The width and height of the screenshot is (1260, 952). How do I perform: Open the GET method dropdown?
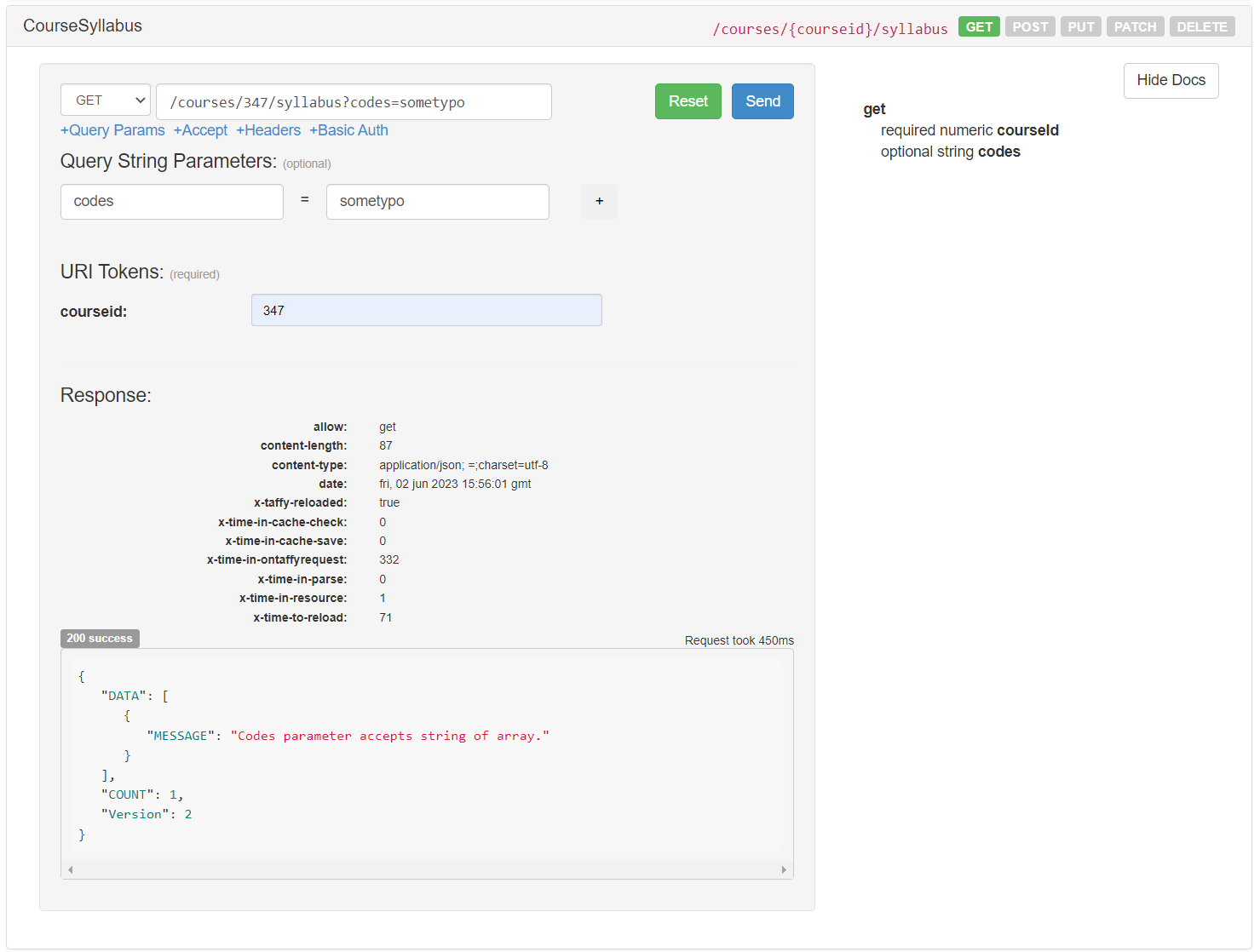point(106,100)
